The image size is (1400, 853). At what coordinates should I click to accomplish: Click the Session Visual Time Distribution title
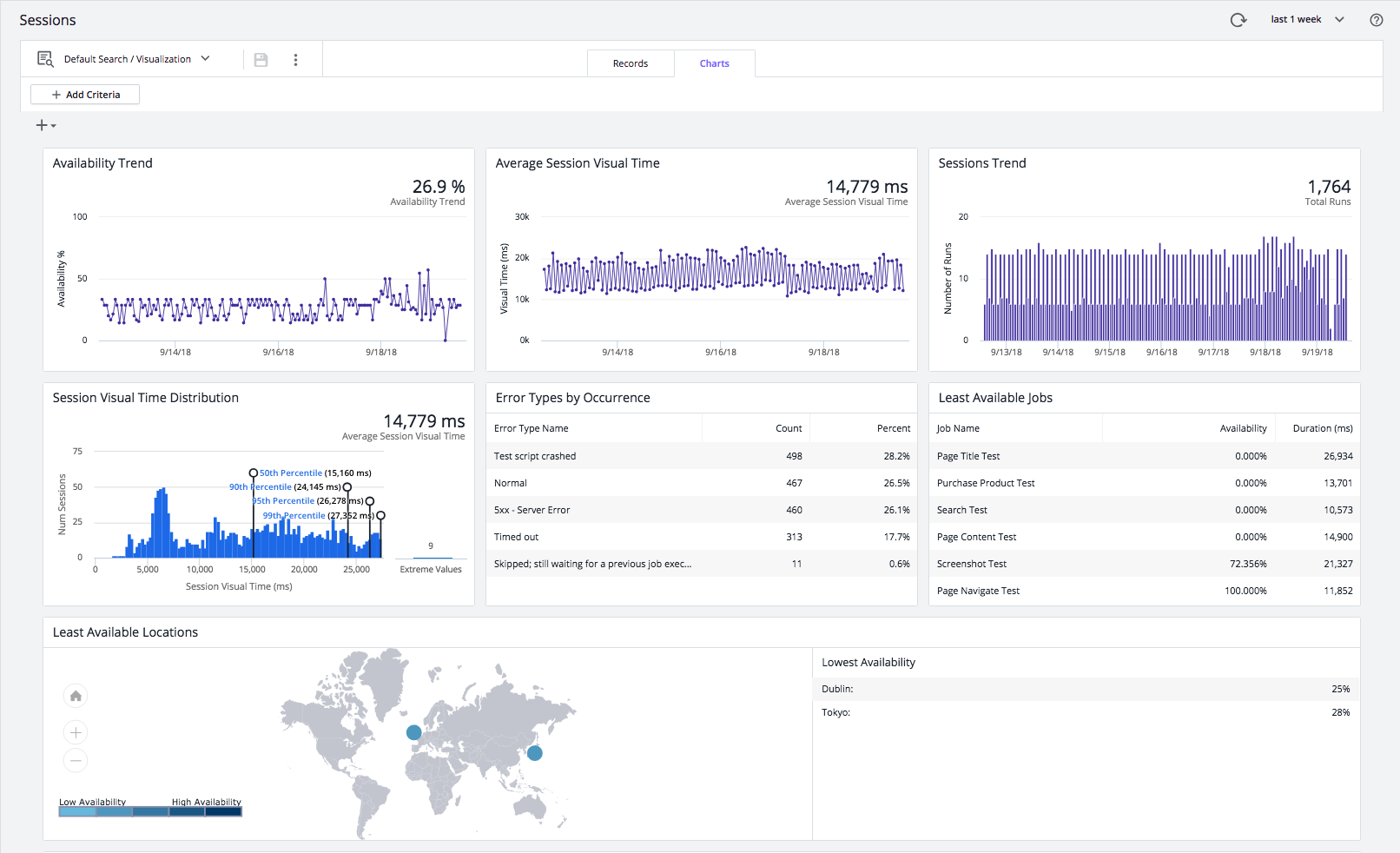tap(146, 398)
